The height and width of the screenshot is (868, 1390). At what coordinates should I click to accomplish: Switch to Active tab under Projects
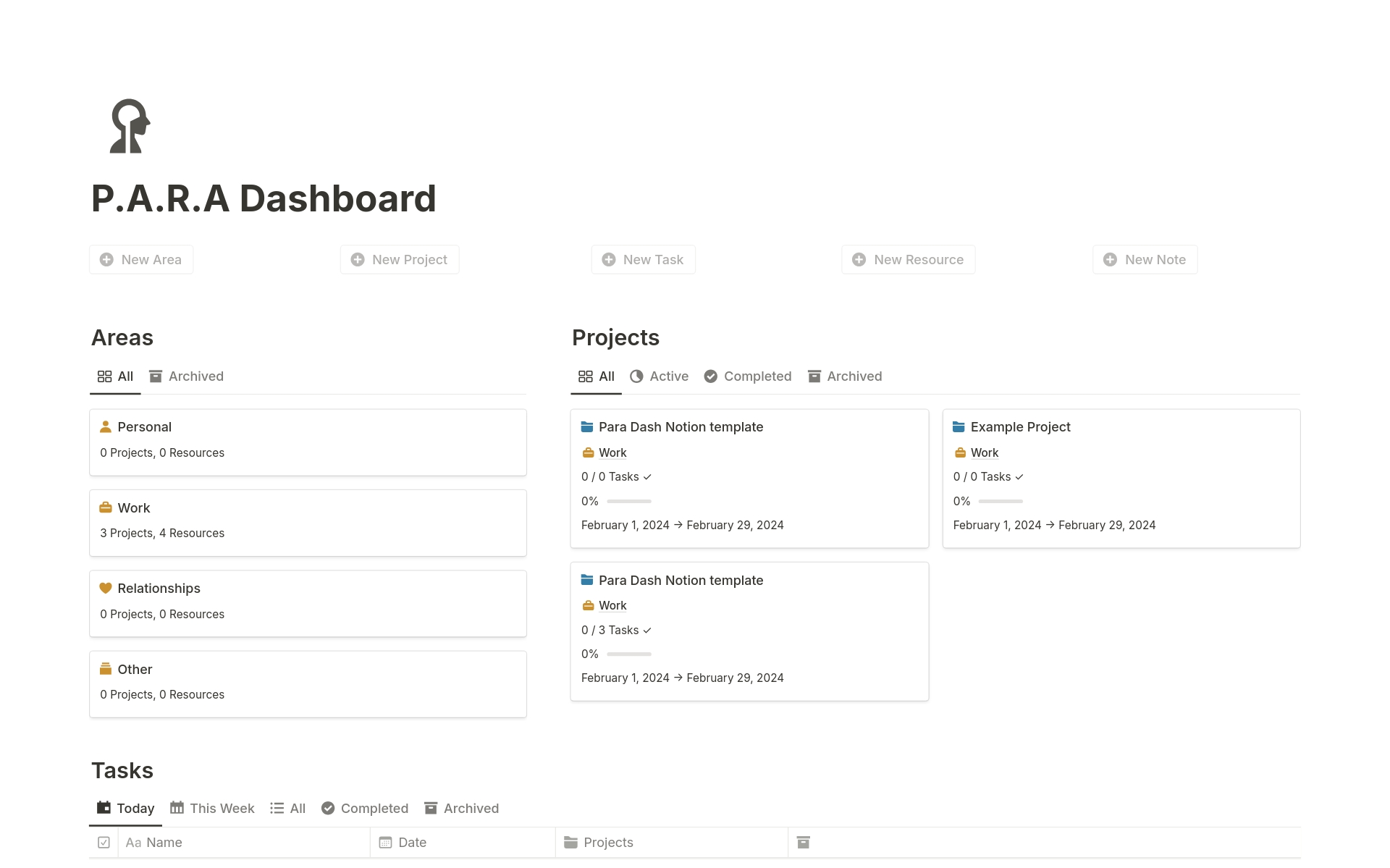coord(660,376)
